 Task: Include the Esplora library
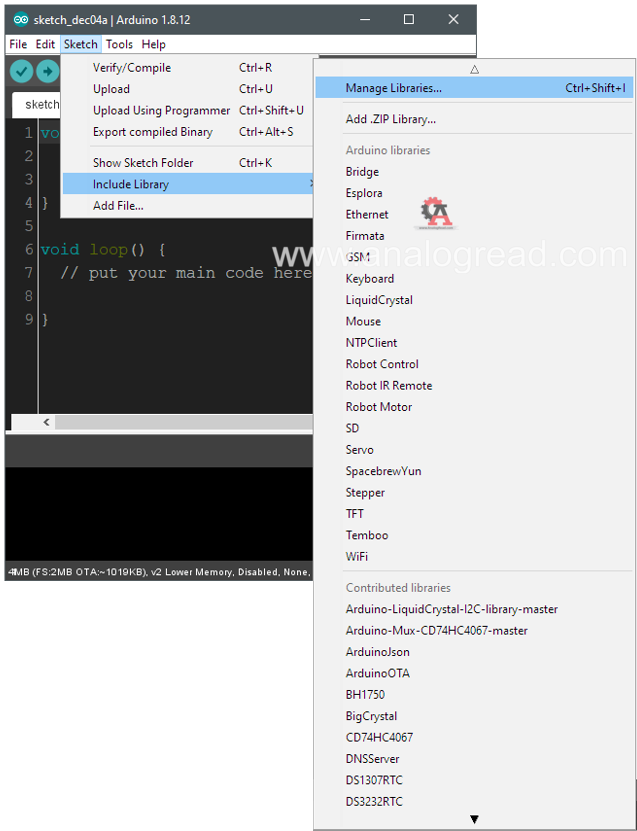(x=474, y=193)
